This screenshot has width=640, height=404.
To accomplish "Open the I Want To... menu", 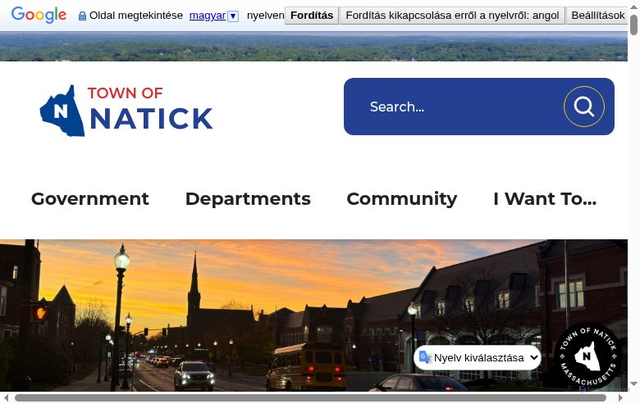I will 545,199.
